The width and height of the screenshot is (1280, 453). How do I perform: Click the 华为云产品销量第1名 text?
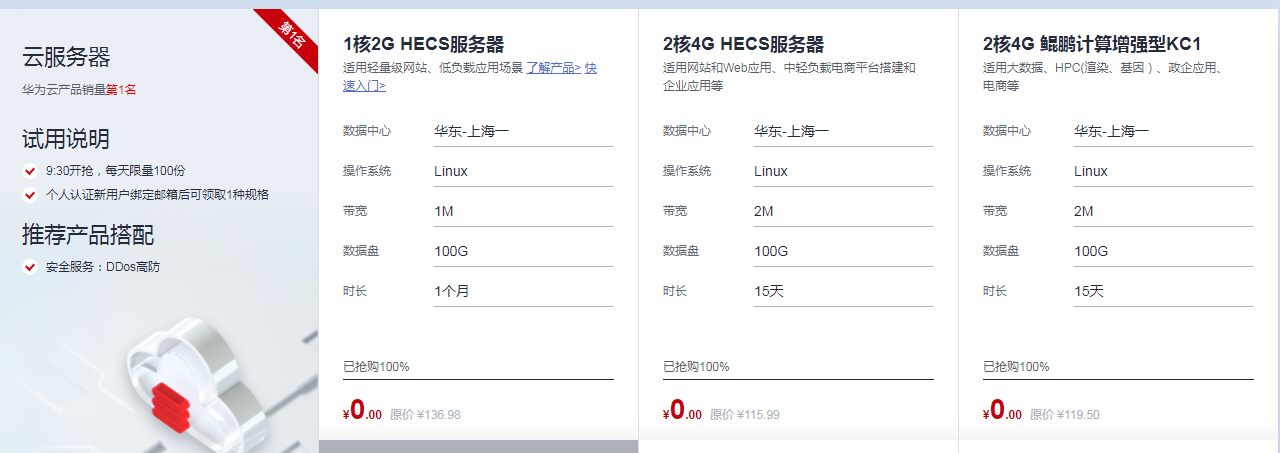pyautogui.click(x=79, y=89)
